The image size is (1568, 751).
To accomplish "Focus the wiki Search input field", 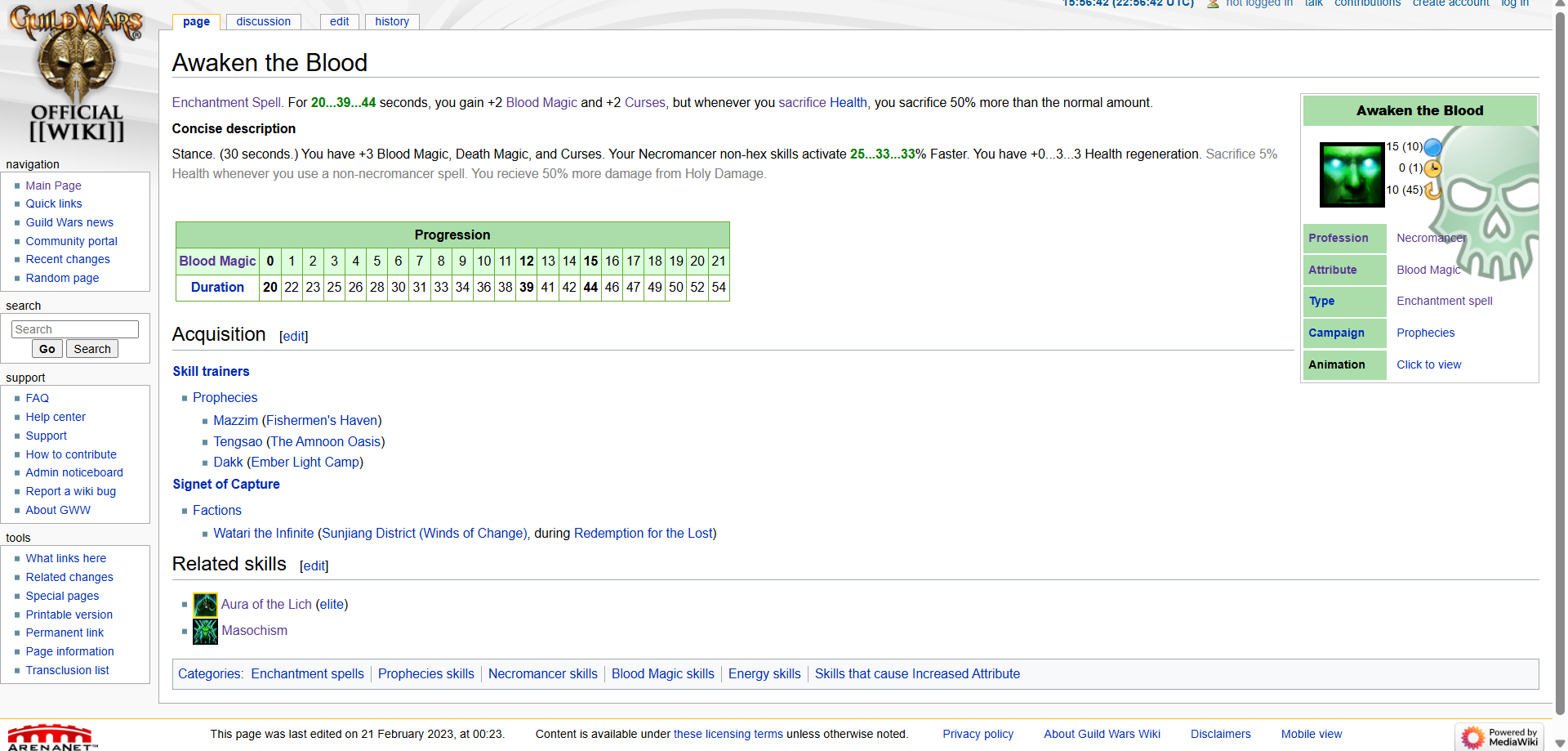I will click(x=75, y=329).
